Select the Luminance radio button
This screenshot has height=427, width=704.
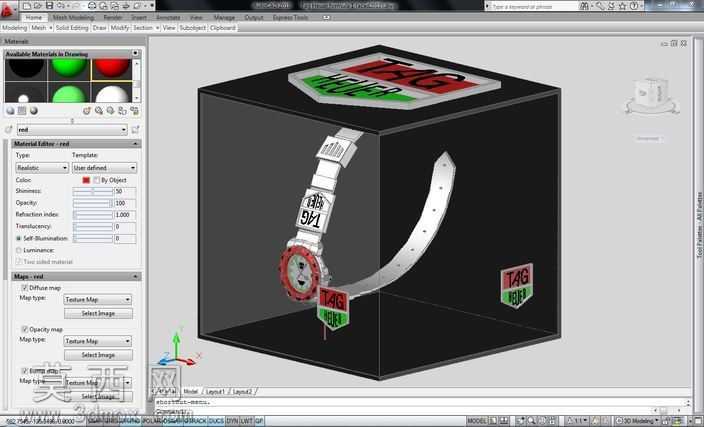(18, 250)
